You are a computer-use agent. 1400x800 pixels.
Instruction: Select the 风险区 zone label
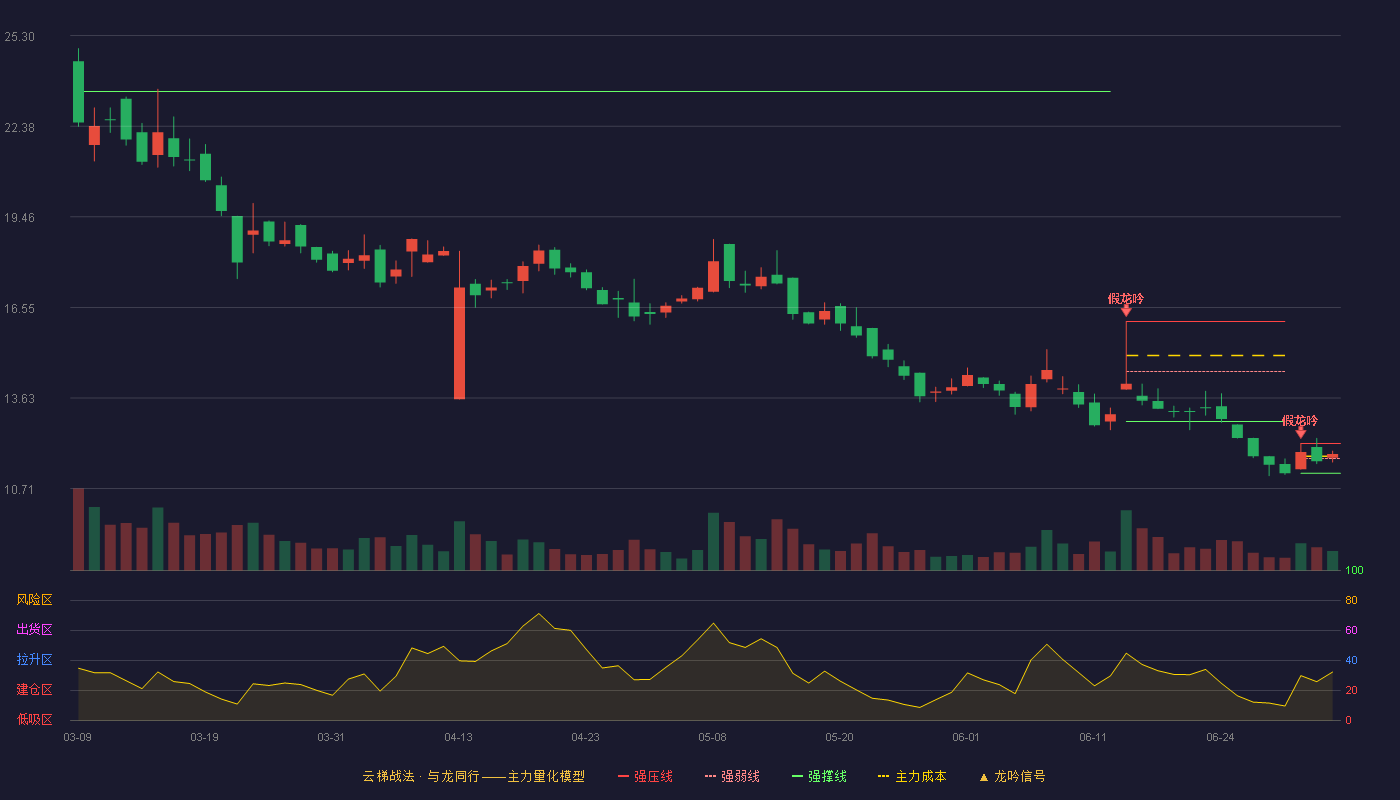coord(34,600)
